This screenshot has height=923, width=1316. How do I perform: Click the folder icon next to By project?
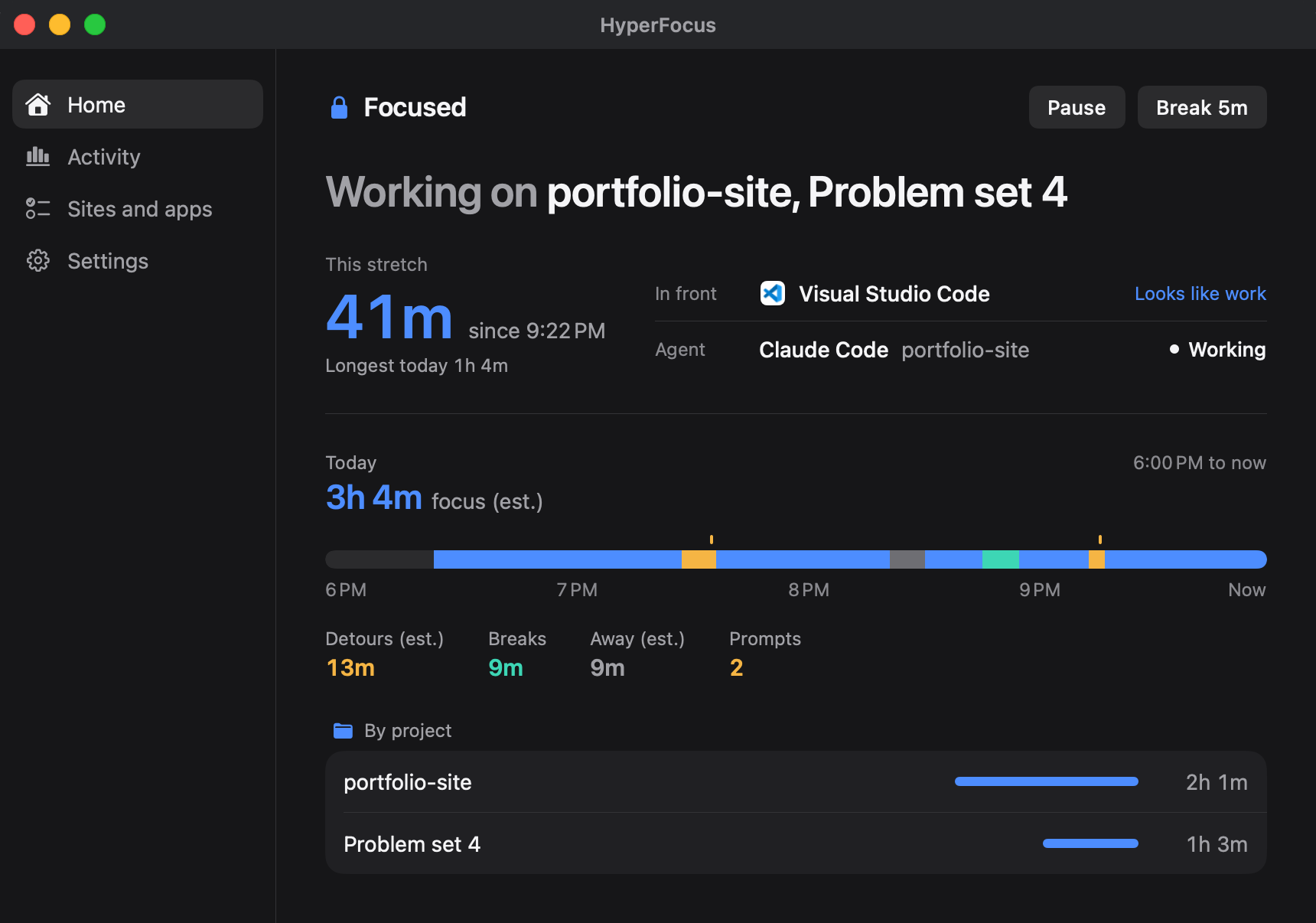[343, 731]
